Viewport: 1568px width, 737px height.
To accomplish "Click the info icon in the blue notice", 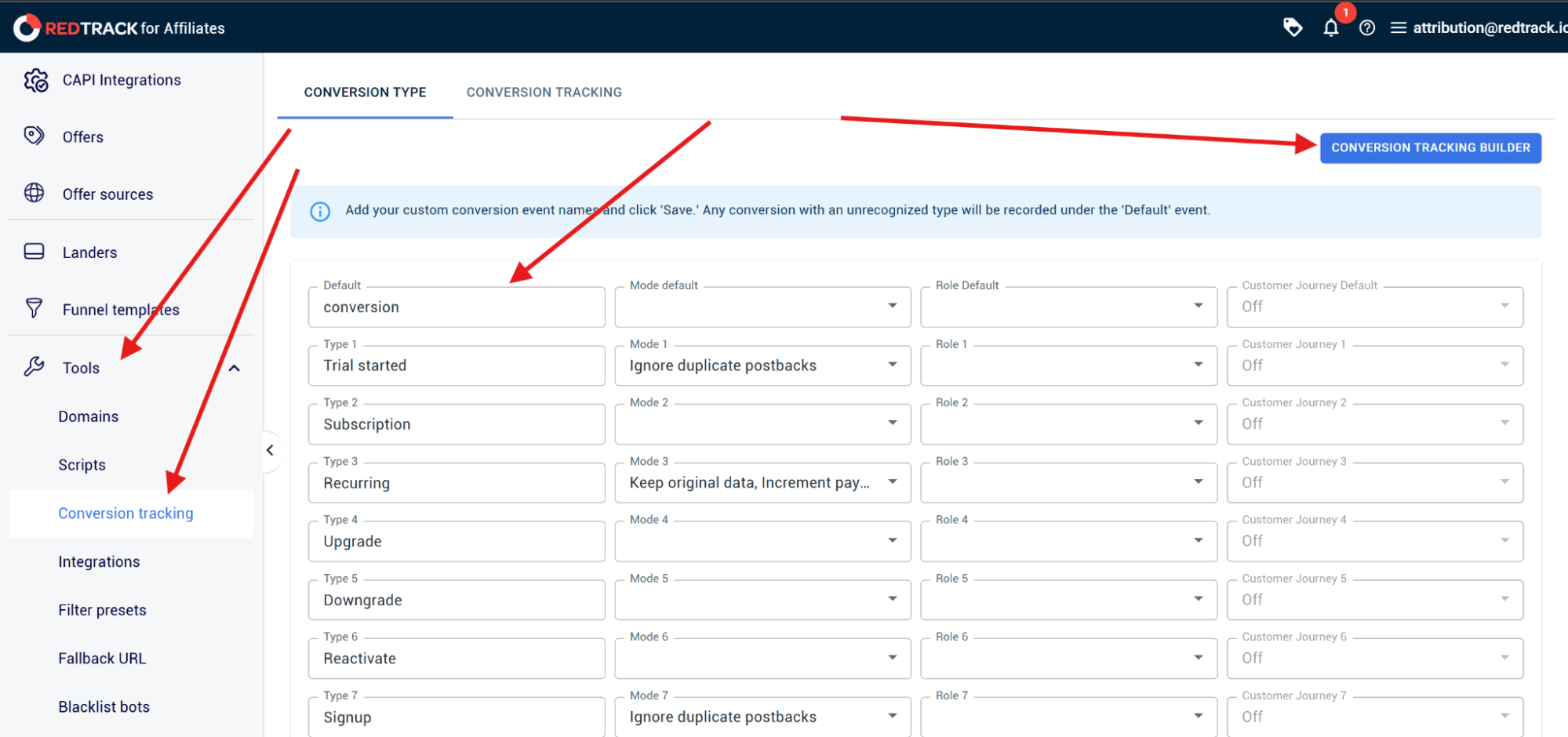I will [320, 211].
